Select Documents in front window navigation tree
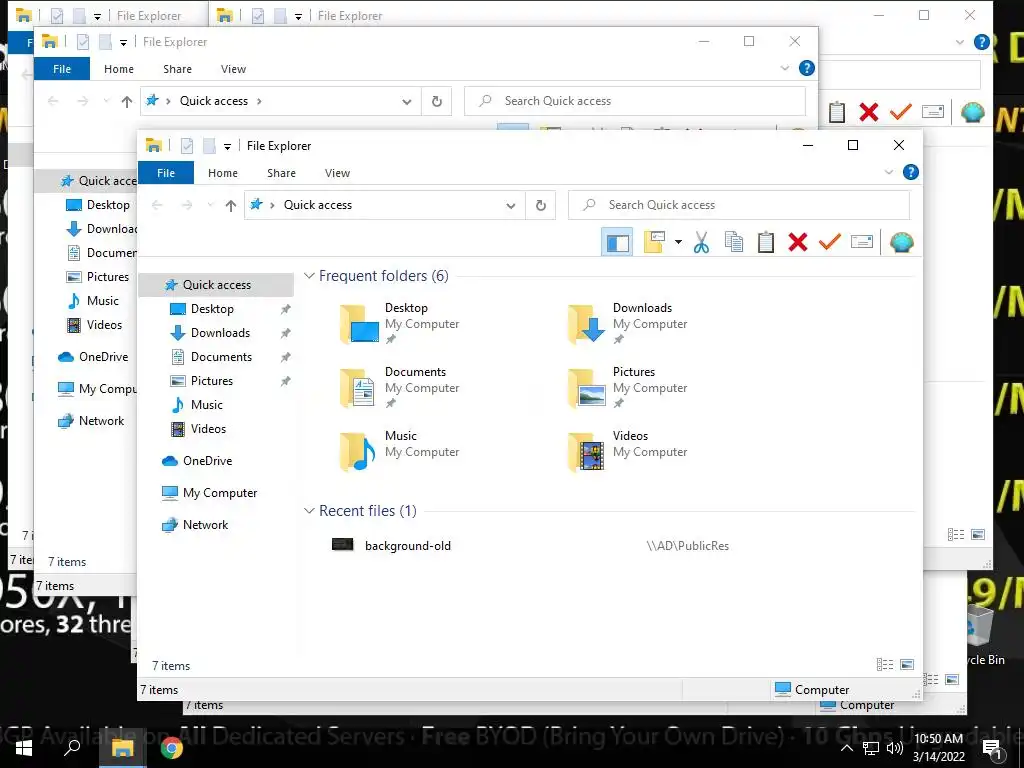This screenshot has width=1024, height=768. (221, 357)
